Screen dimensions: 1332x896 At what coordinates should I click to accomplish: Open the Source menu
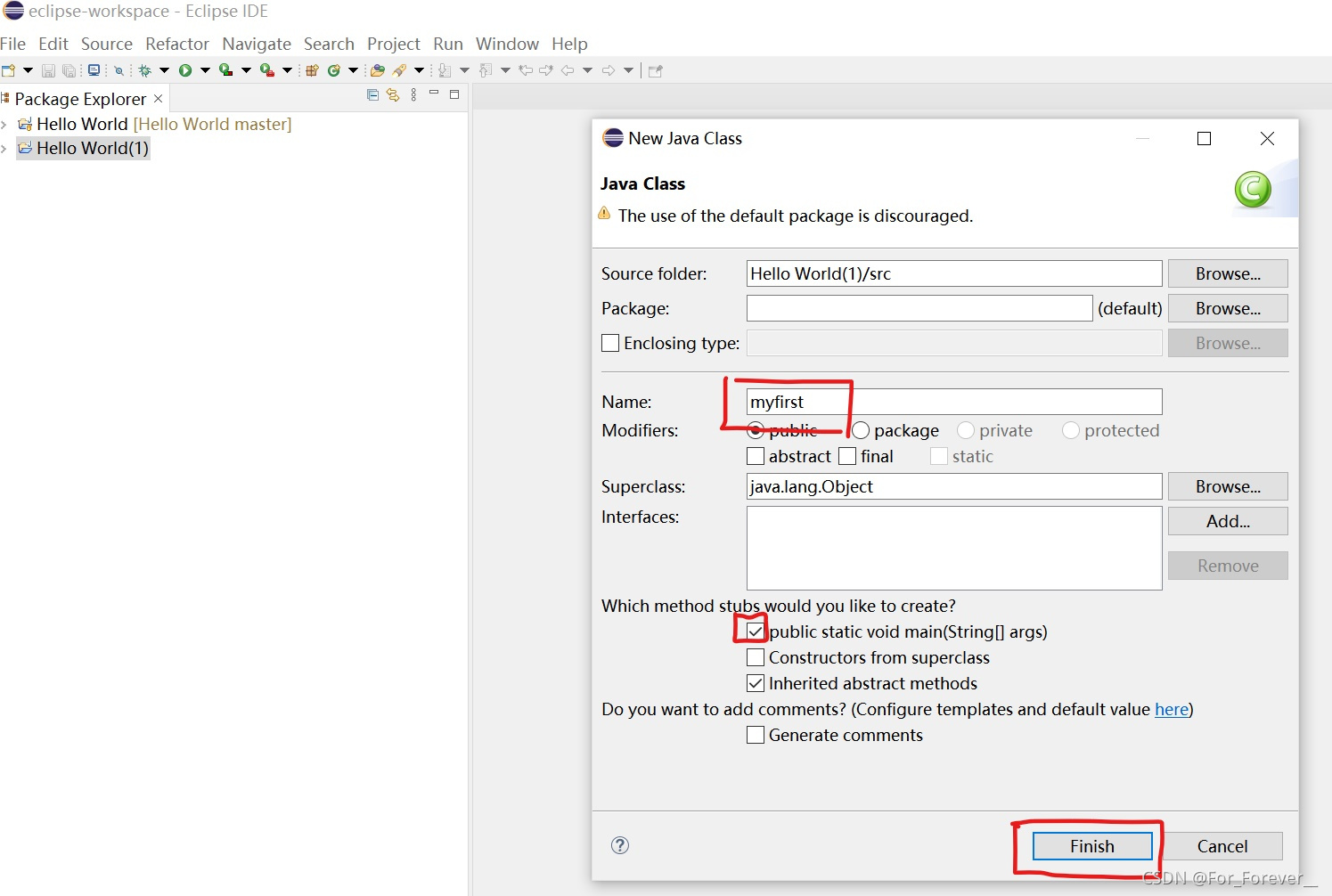coord(107,44)
